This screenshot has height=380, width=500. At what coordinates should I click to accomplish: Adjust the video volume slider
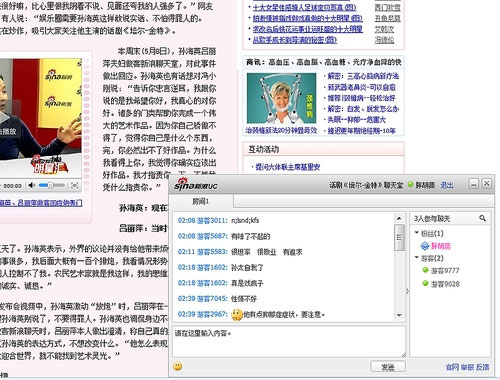pyautogui.click(x=52, y=185)
